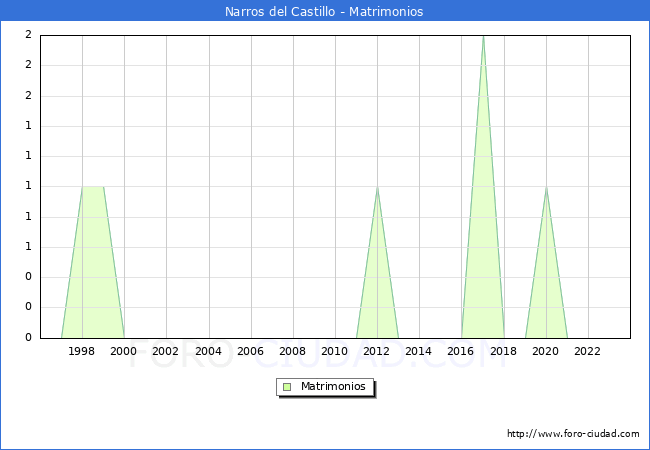
Task: Click the 2012 peak data point
Action: tap(377, 188)
